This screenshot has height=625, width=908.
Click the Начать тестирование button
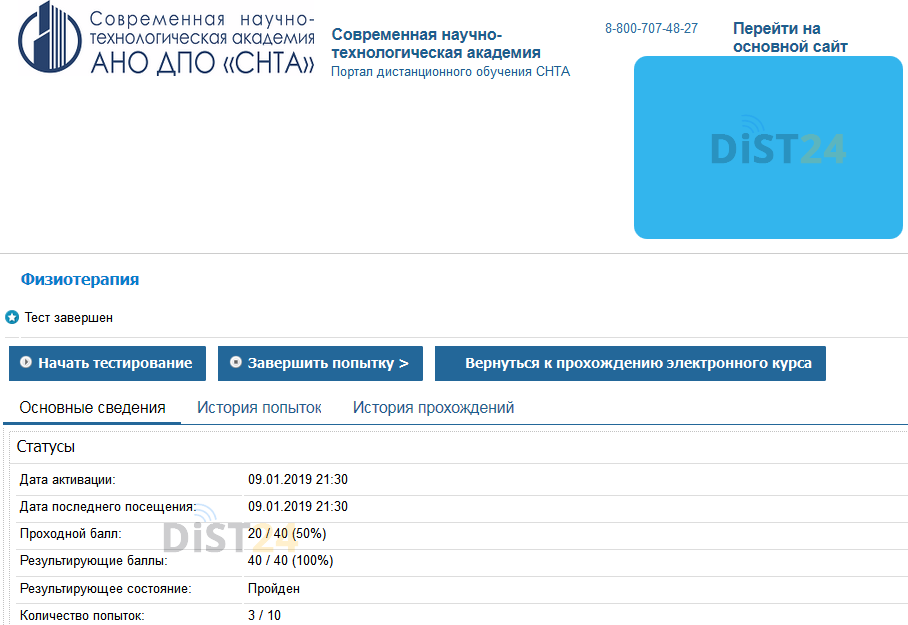point(106,363)
